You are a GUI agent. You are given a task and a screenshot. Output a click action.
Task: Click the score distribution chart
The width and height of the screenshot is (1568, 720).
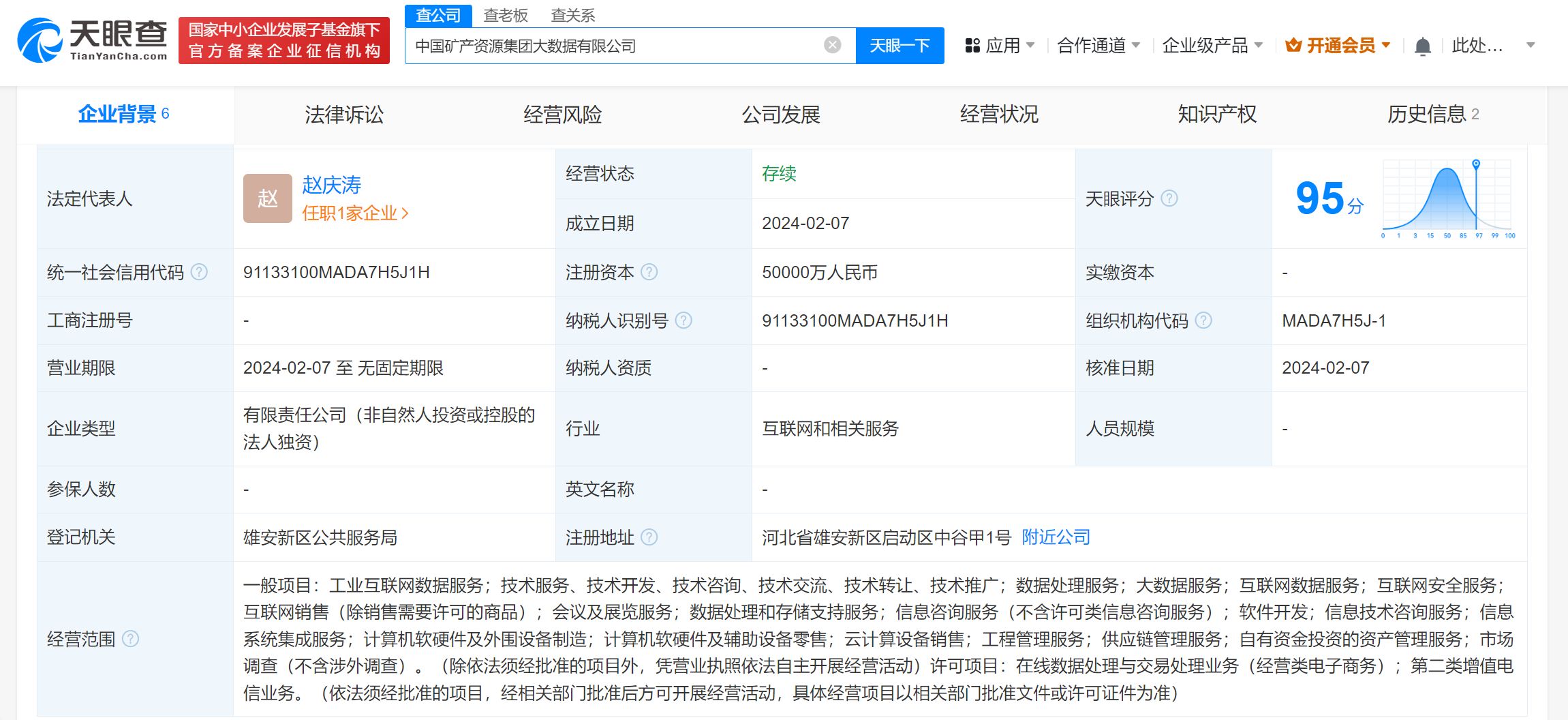[x=1449, y=198]
